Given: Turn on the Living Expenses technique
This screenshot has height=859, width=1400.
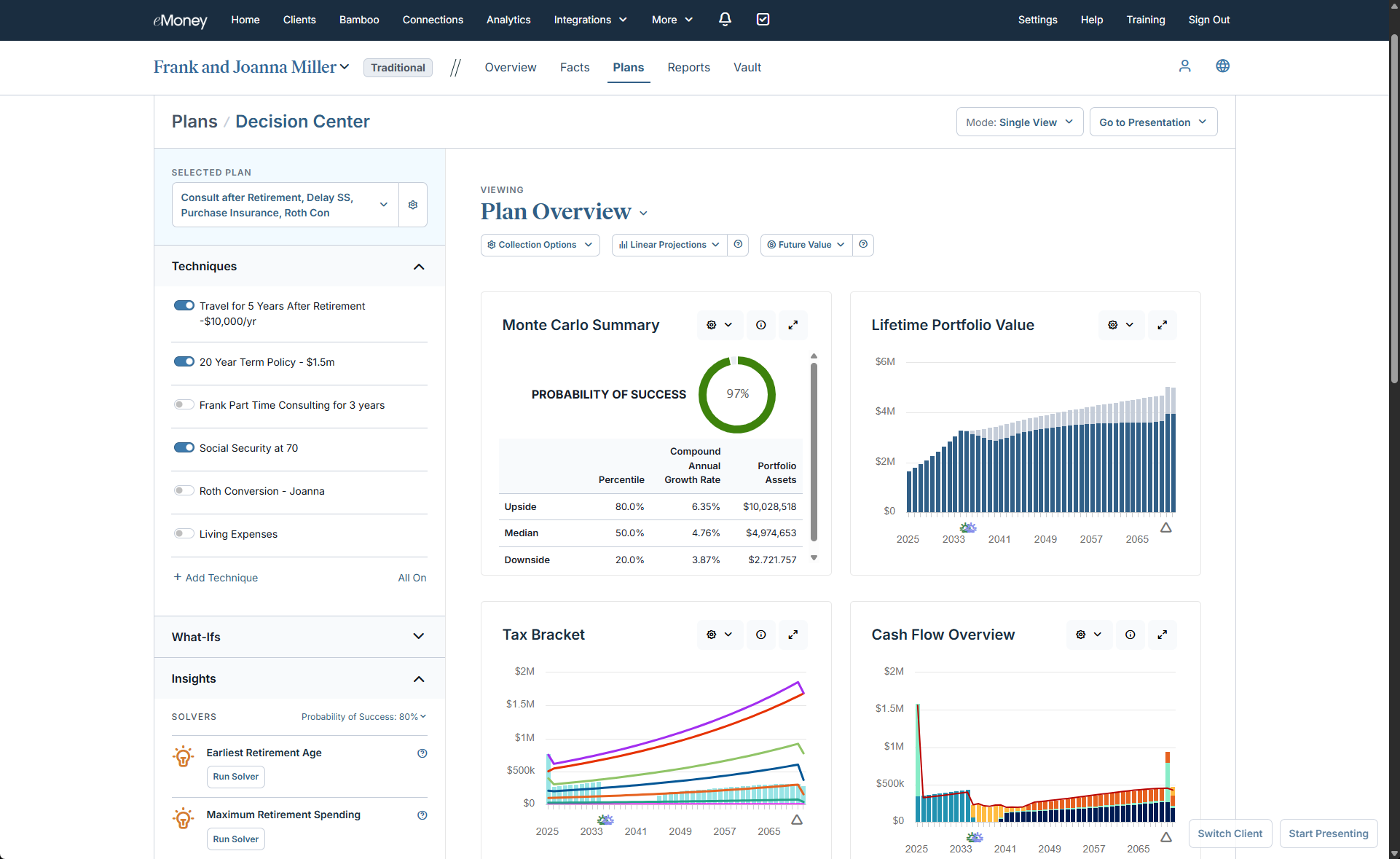Looking at the screenshot, I should coord(184,533).
